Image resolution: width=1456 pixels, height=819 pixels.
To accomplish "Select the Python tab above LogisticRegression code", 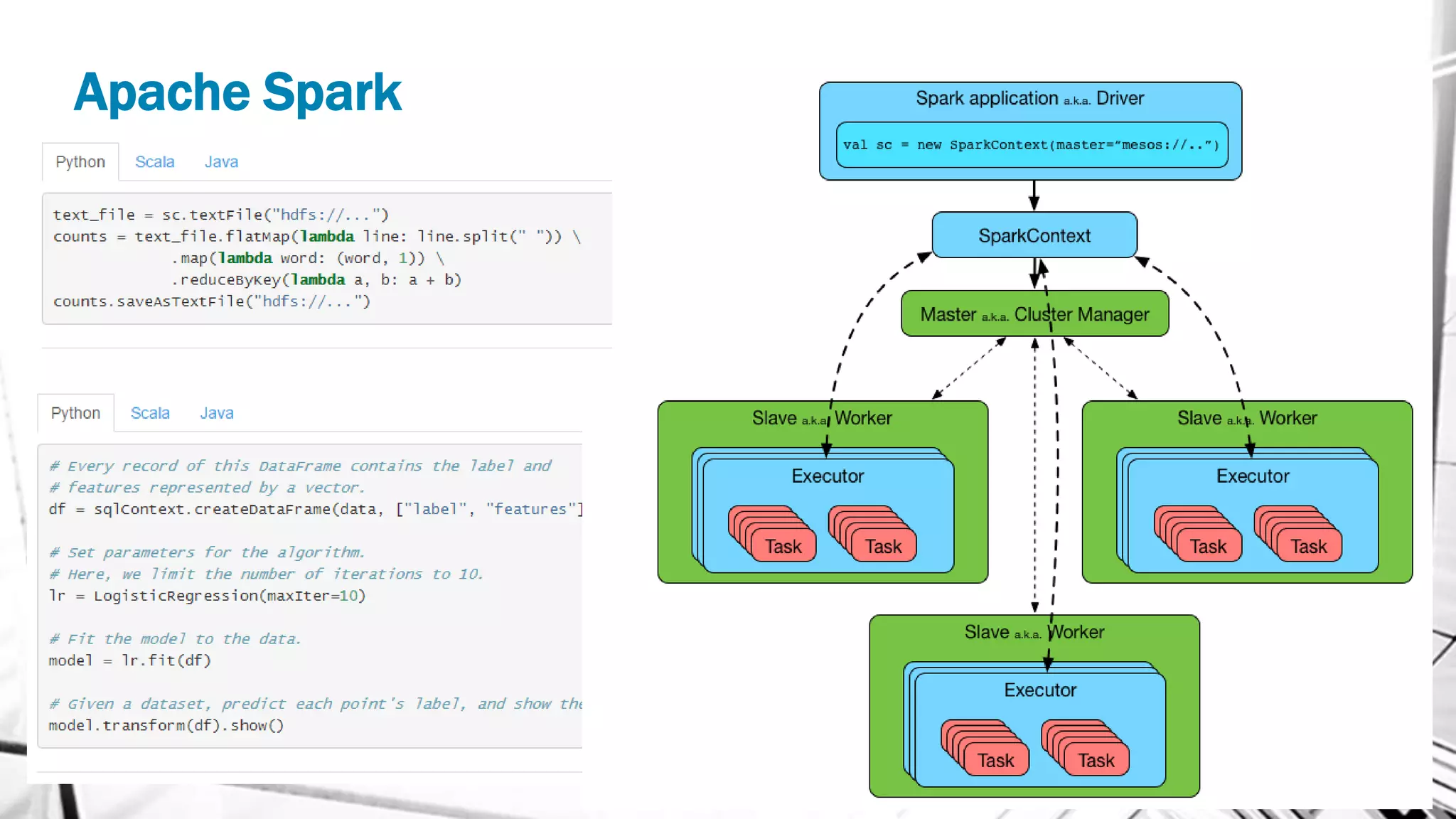I will pyautogui.click(x=75, y=413).
